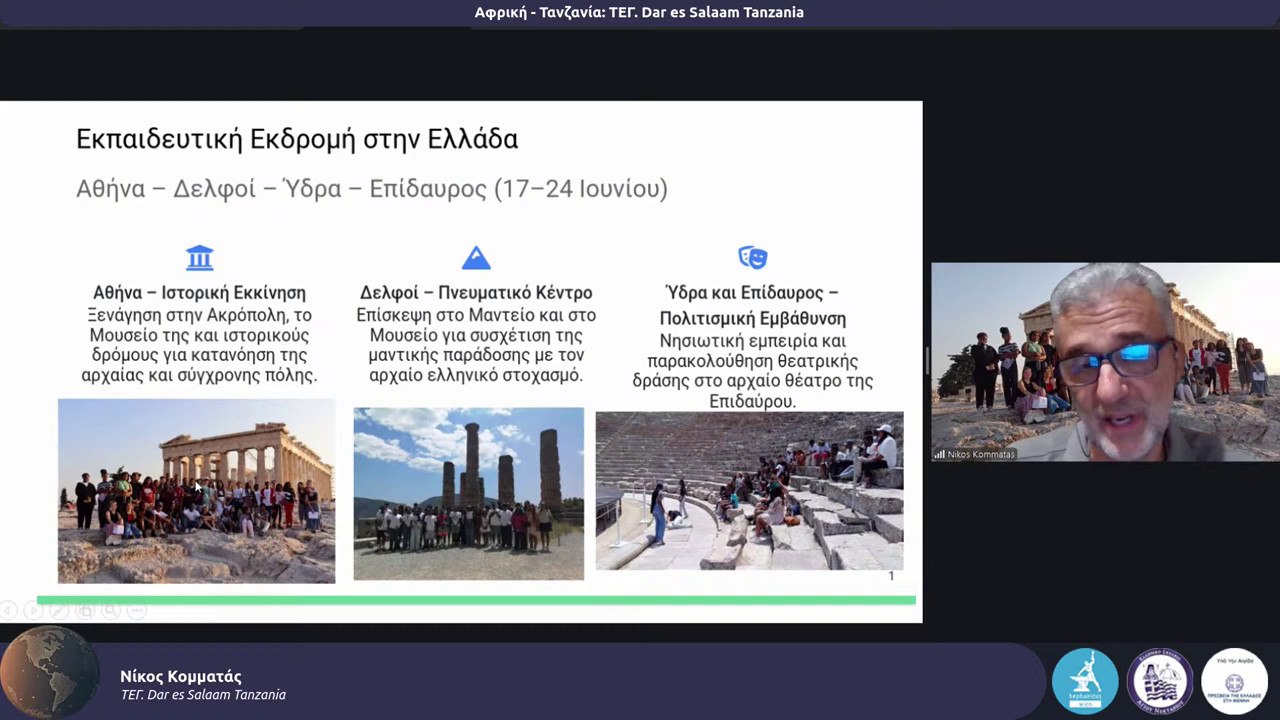1280x720 pixels.
Task: Click the Greek Embassy Vienna round logo
Action: (1234, 681)
